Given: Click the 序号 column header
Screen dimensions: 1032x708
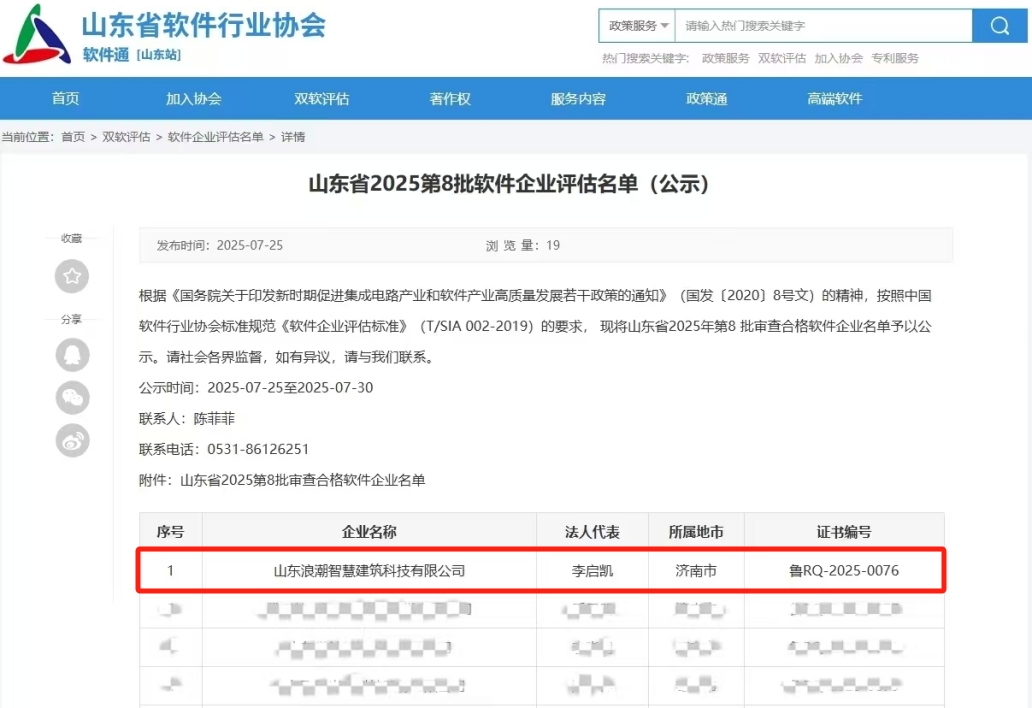Looking at the screenshot, I should (x=170, y=532).
